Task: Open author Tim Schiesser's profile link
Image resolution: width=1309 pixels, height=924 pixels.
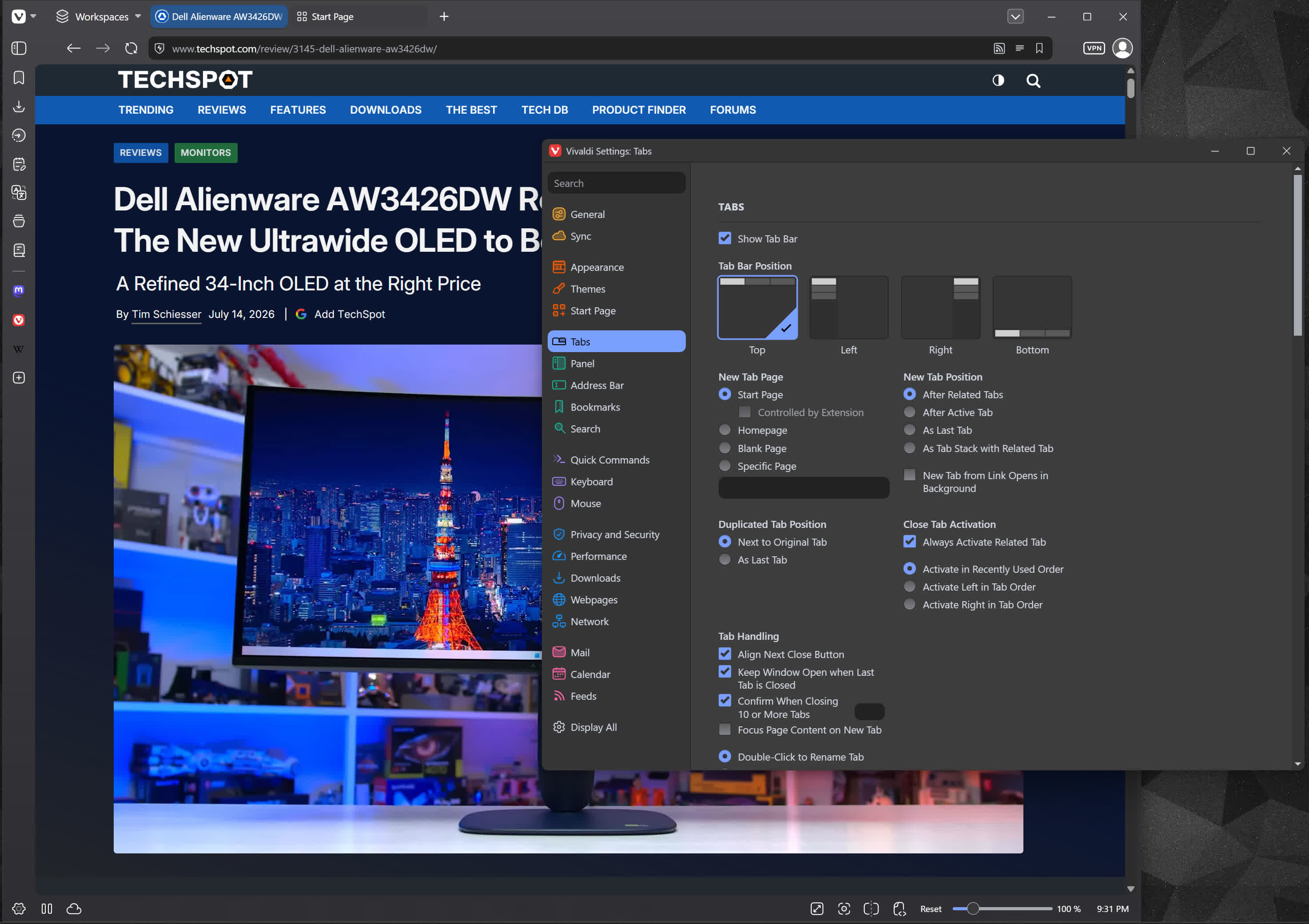Action: (x=167, y=314)
